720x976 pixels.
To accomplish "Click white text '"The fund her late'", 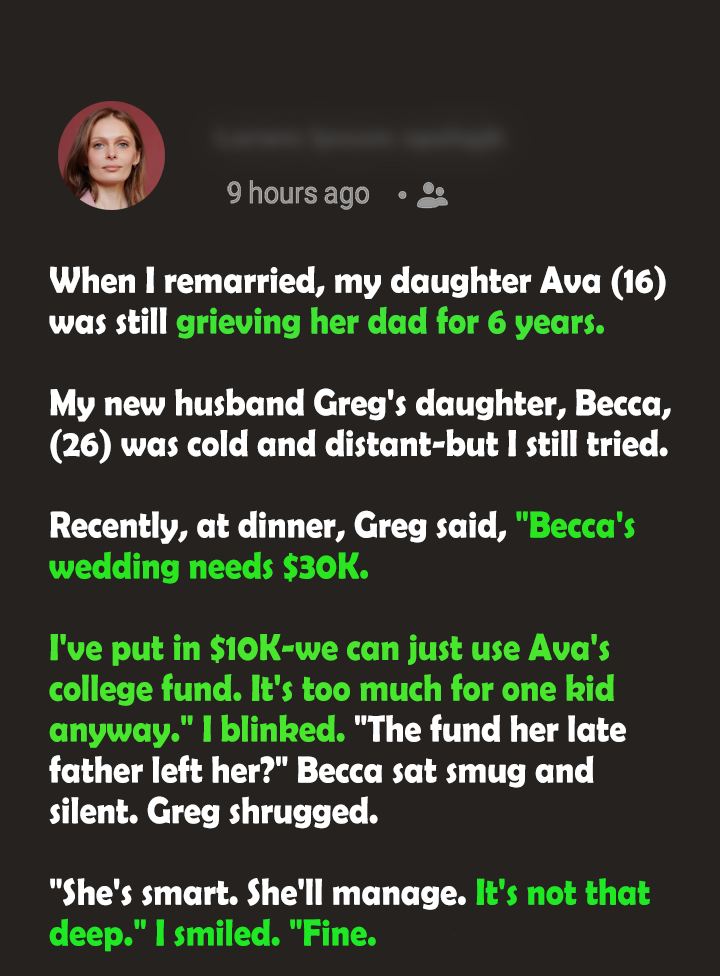I will coord(490,730).
